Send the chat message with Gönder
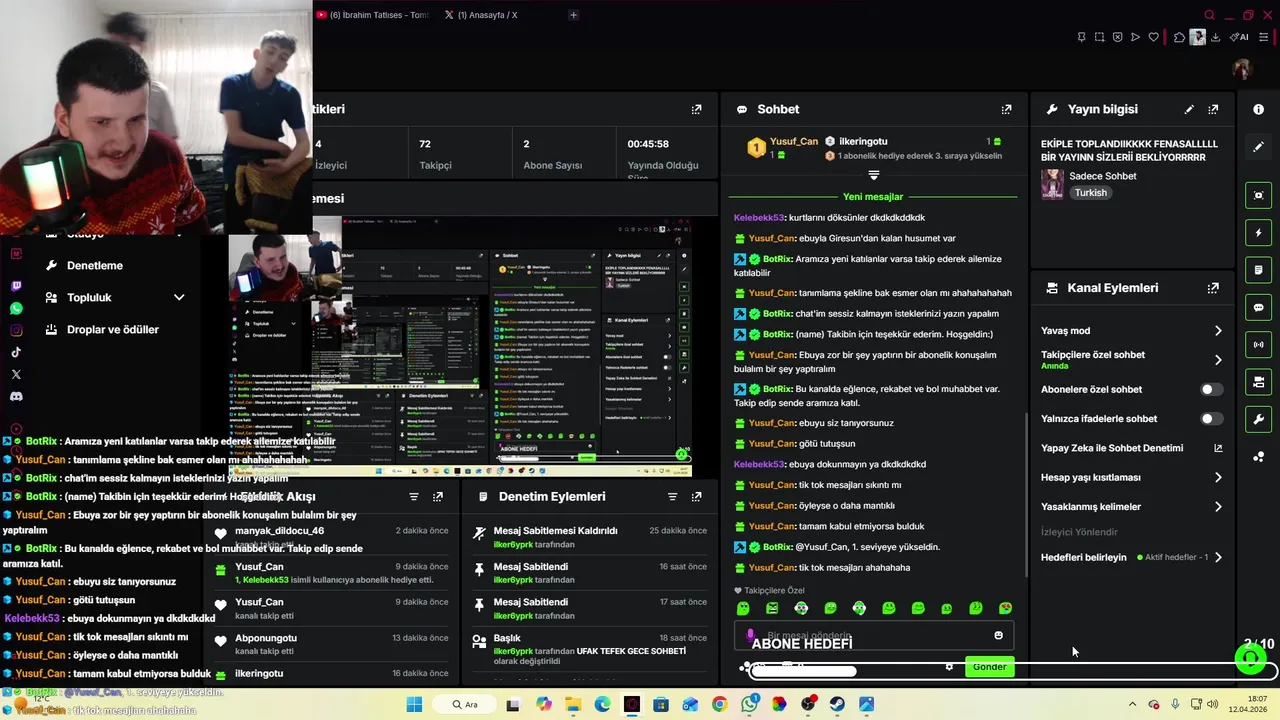This screenshot has width=1280, height=720. pyautogui.click(x=989, y=667)
